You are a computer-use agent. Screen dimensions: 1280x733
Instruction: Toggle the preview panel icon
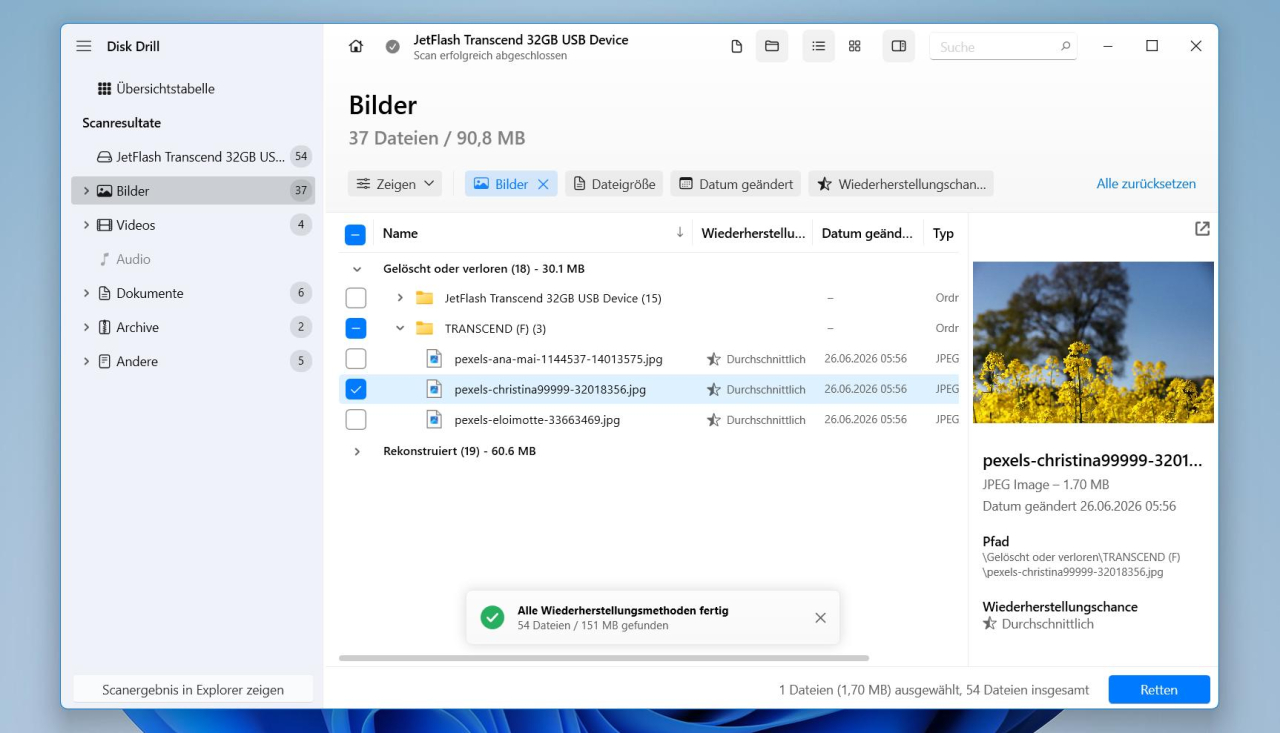point(898,46)
